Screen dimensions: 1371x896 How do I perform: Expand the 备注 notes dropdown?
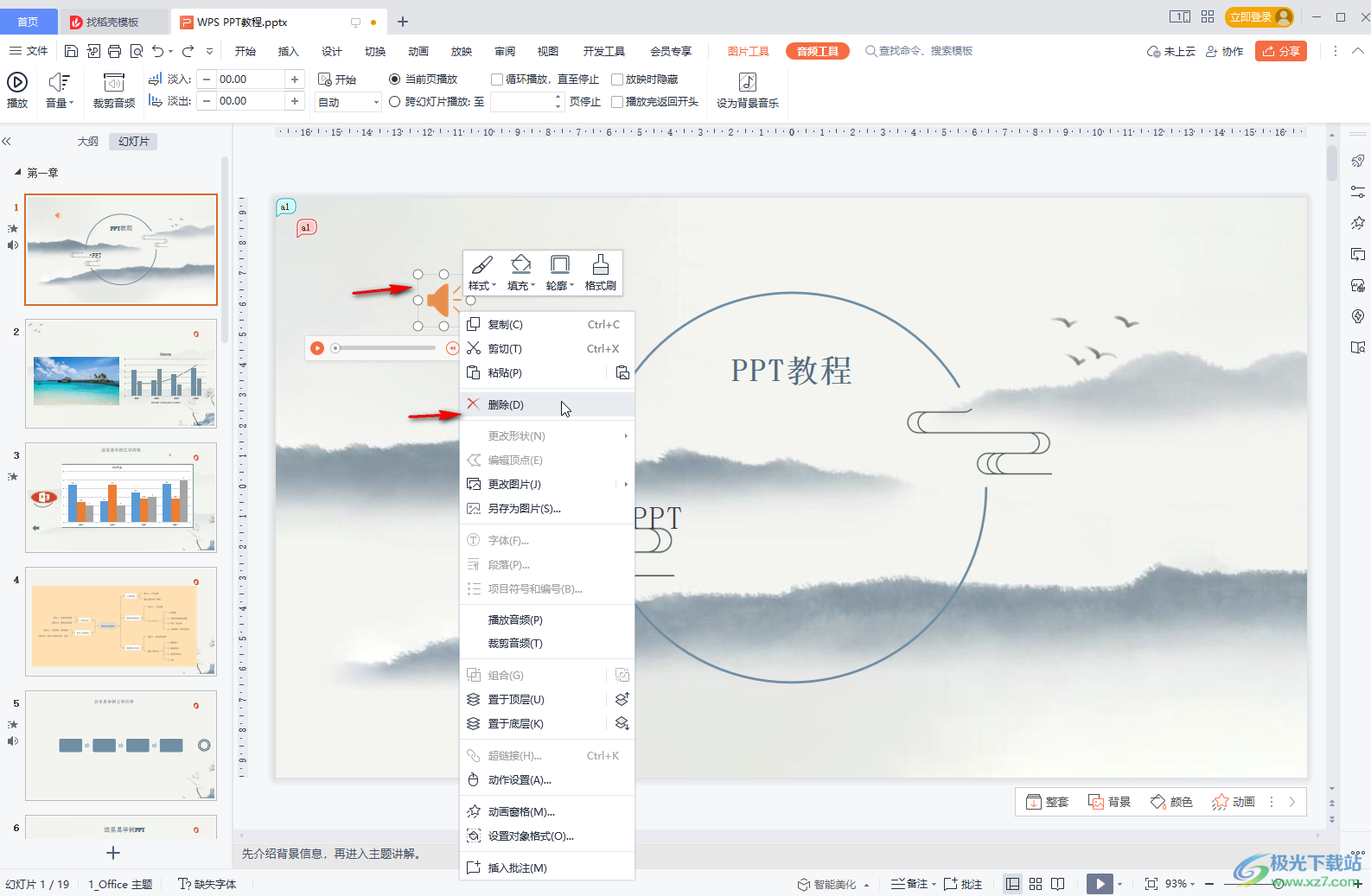click(934, 884)
